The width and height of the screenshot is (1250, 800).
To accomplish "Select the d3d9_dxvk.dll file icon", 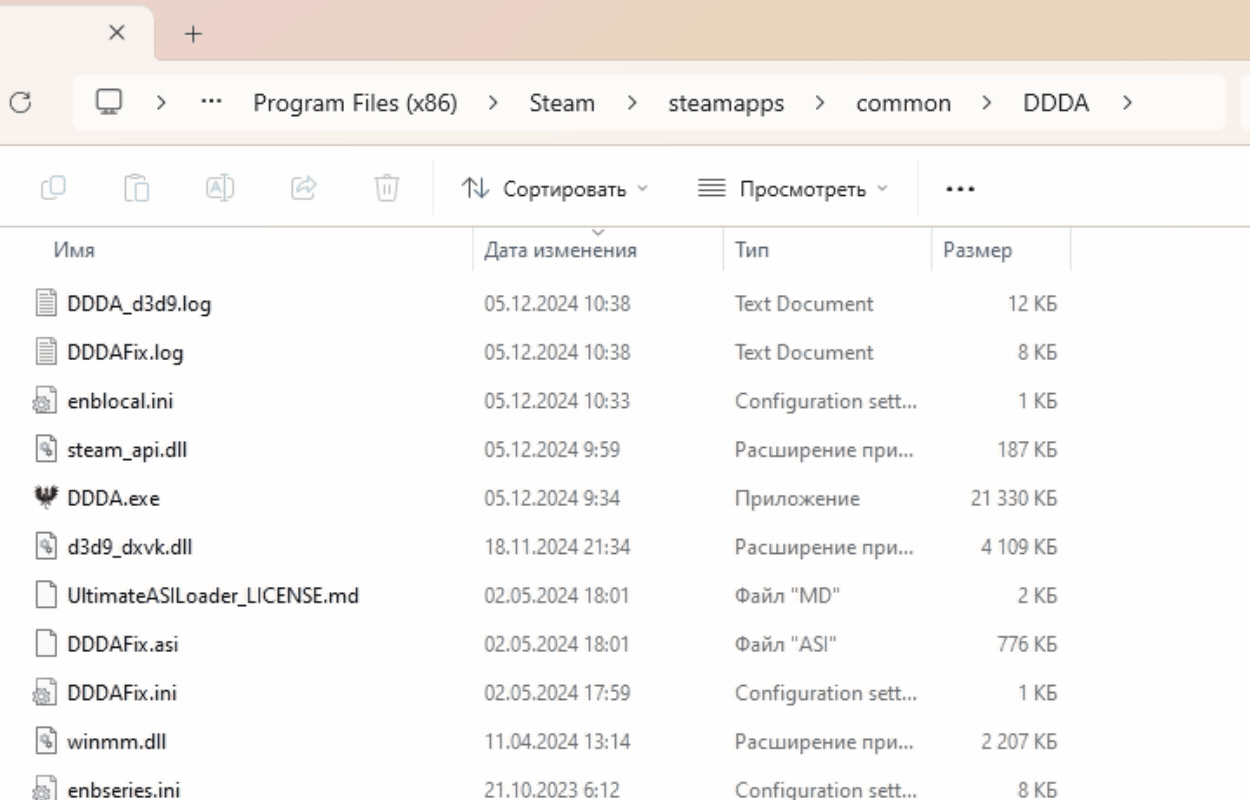I will pyautogui.click(x=45, y=547).
